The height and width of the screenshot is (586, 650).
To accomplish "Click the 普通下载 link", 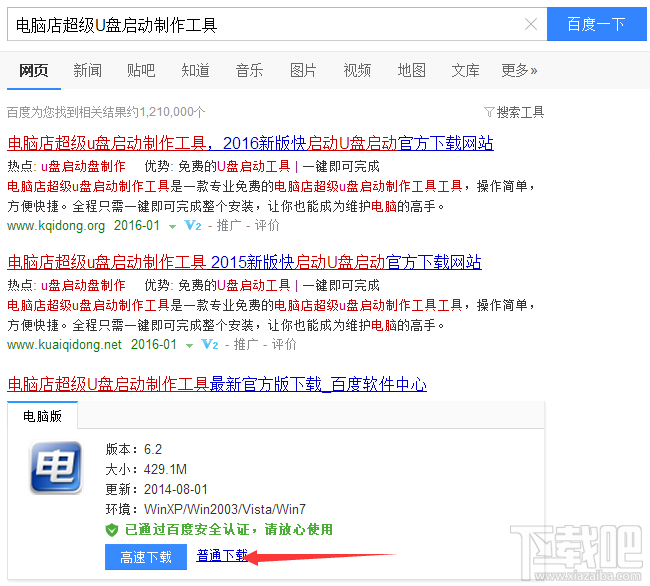I will [222, 555].
